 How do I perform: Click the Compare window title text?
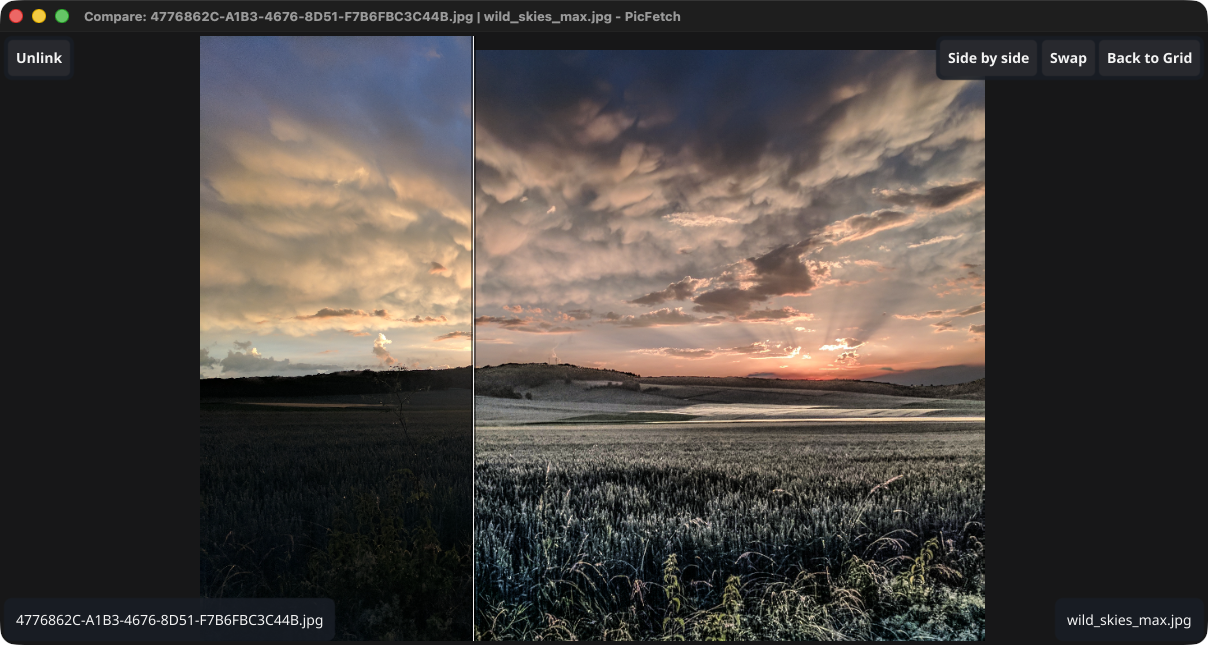pyautogui.click(x=382, y=17)
